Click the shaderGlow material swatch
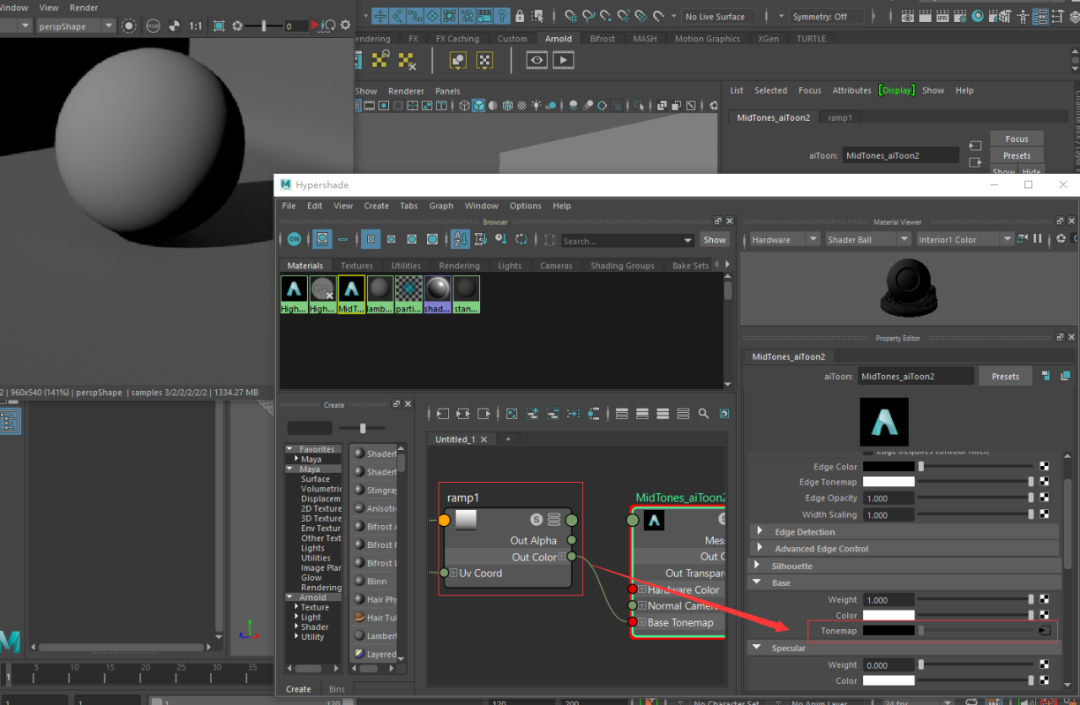This screenshot has height=705, width=1080. pos(437,295)
